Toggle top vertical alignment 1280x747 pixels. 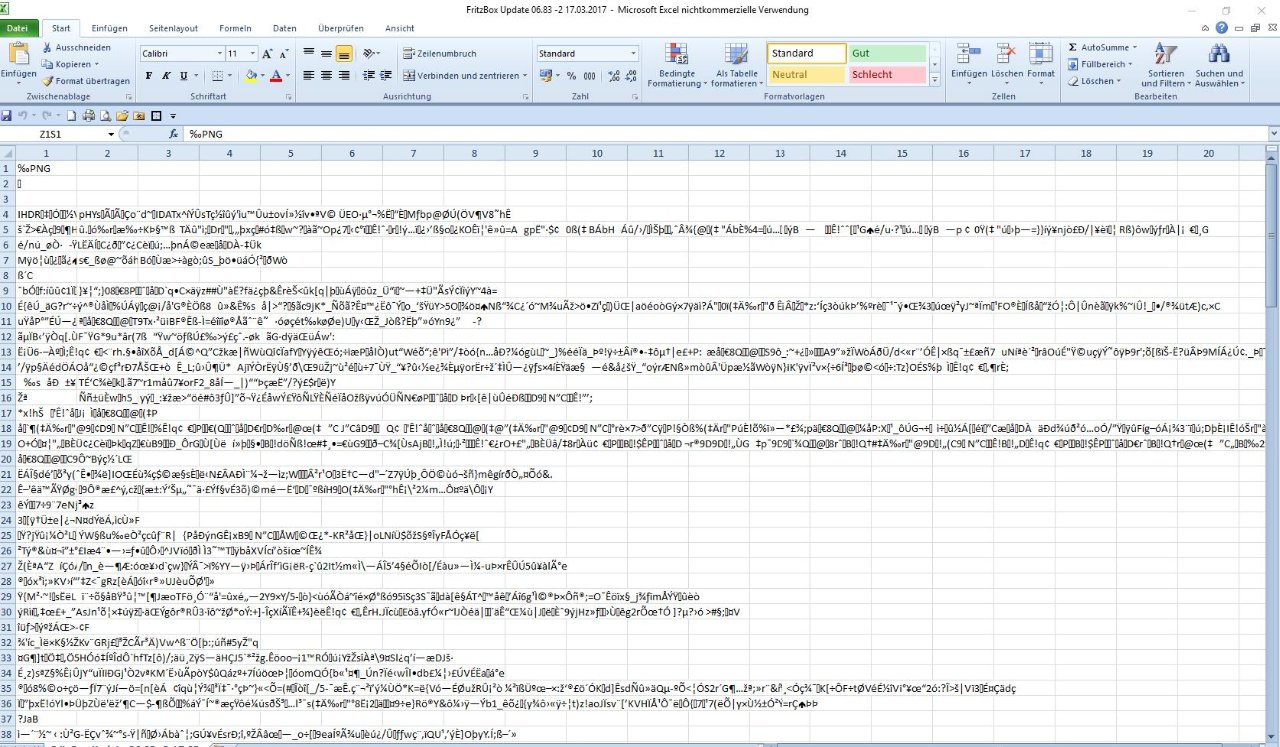tap(309, 53)
